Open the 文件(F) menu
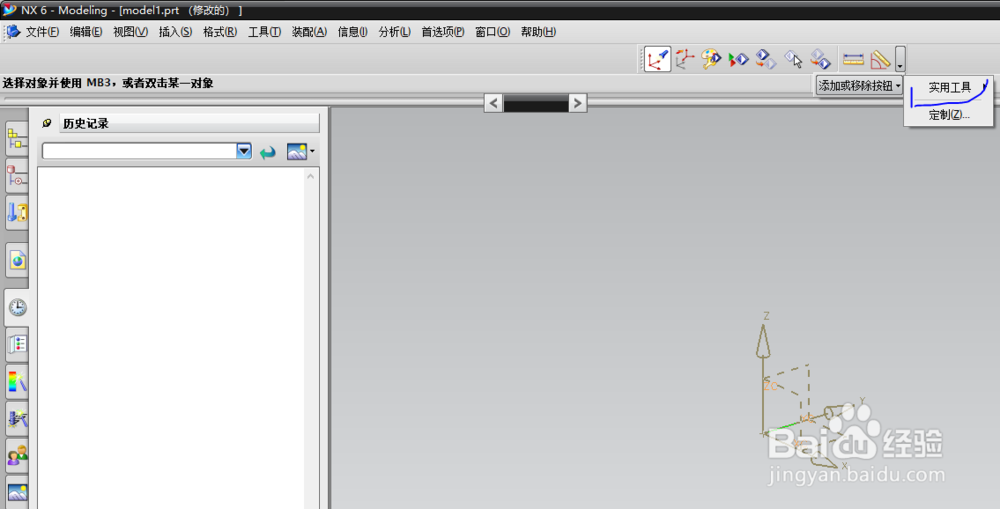The image size is (1000, 509). 42,32
